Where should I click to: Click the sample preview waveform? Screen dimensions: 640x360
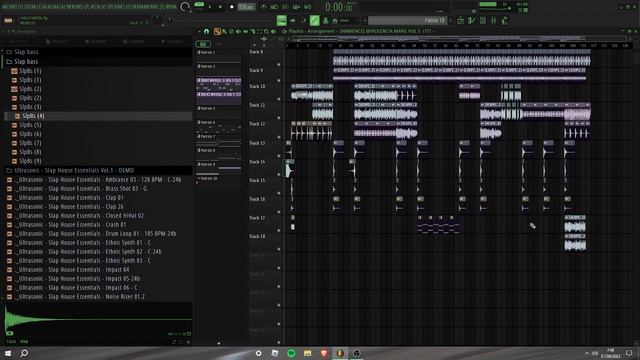[98, 319]
